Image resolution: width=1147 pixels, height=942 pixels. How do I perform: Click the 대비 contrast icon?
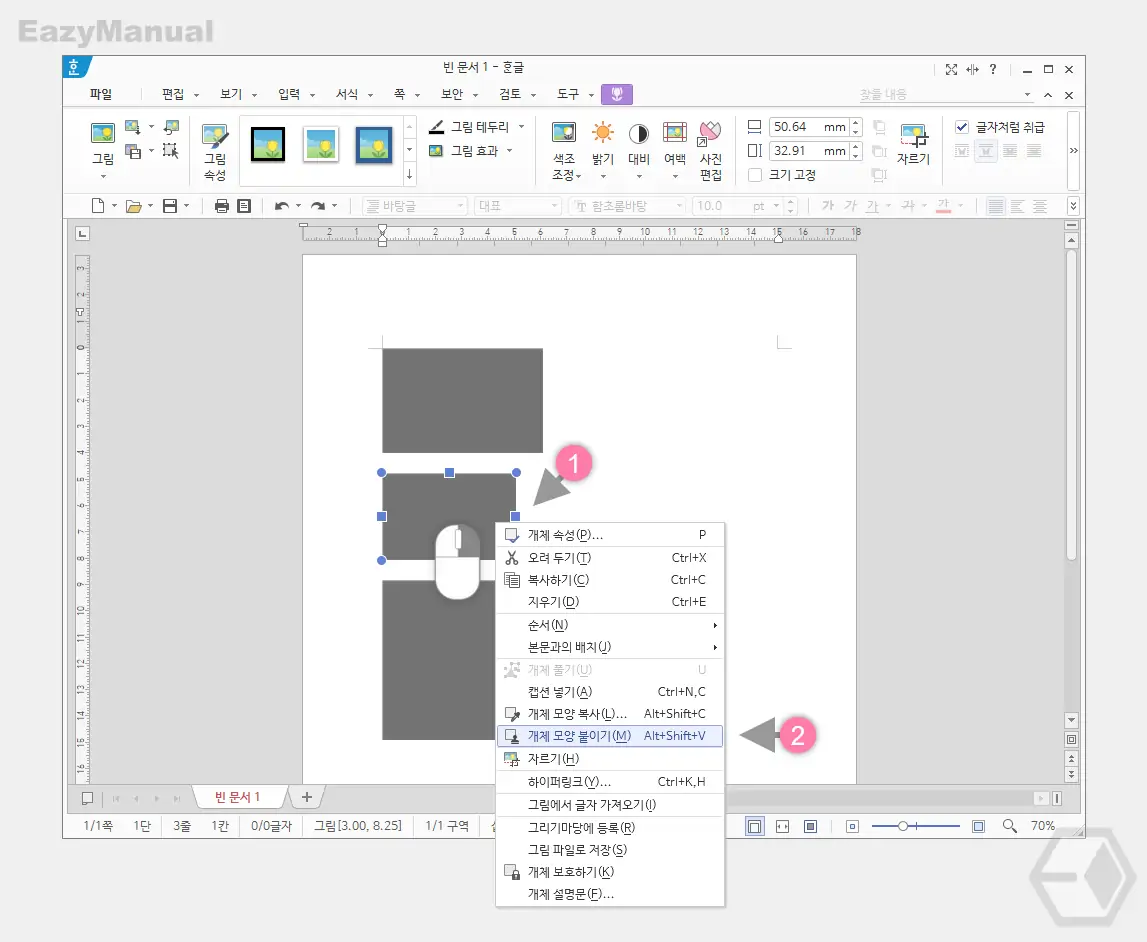pyautogui.click(x=639, y=133)
